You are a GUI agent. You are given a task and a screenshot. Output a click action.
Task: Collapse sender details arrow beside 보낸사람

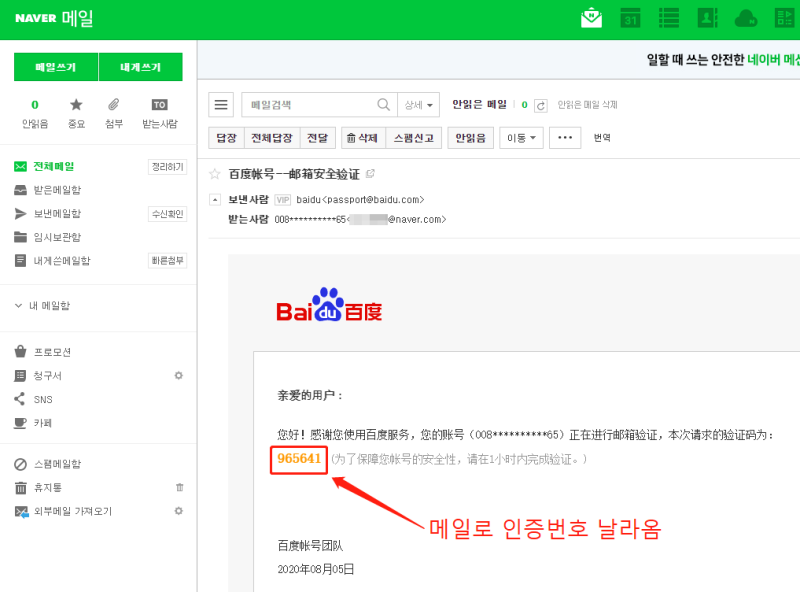tap(215, 200)
